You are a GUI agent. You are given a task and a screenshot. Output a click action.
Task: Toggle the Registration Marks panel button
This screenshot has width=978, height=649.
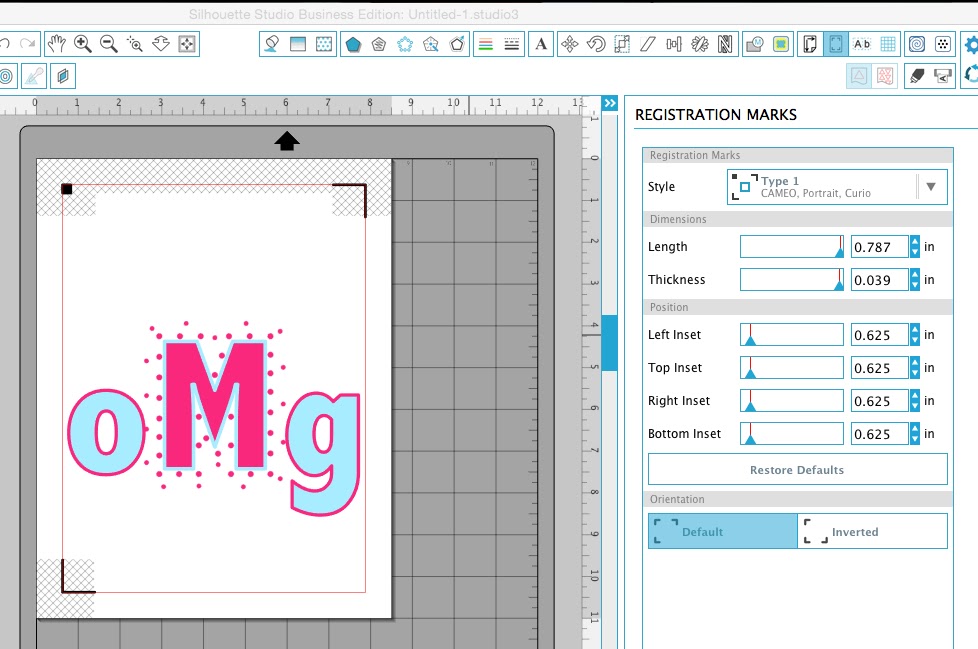pyautogui.click(x=836, y=44)
